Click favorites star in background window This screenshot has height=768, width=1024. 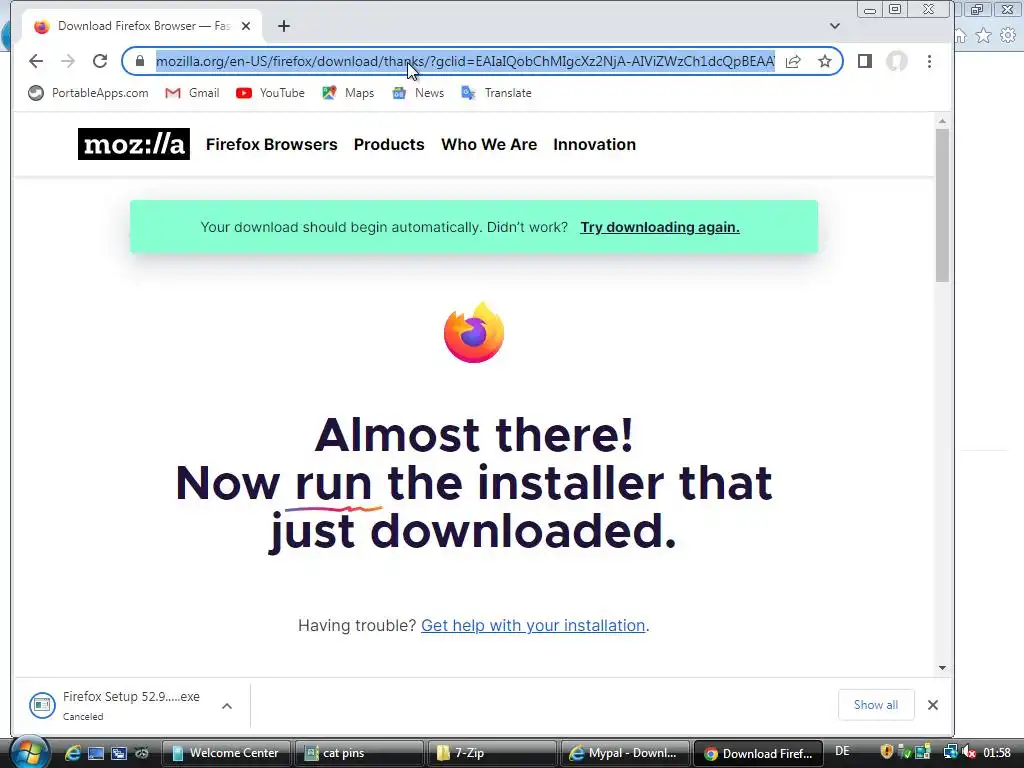[984, 35]
